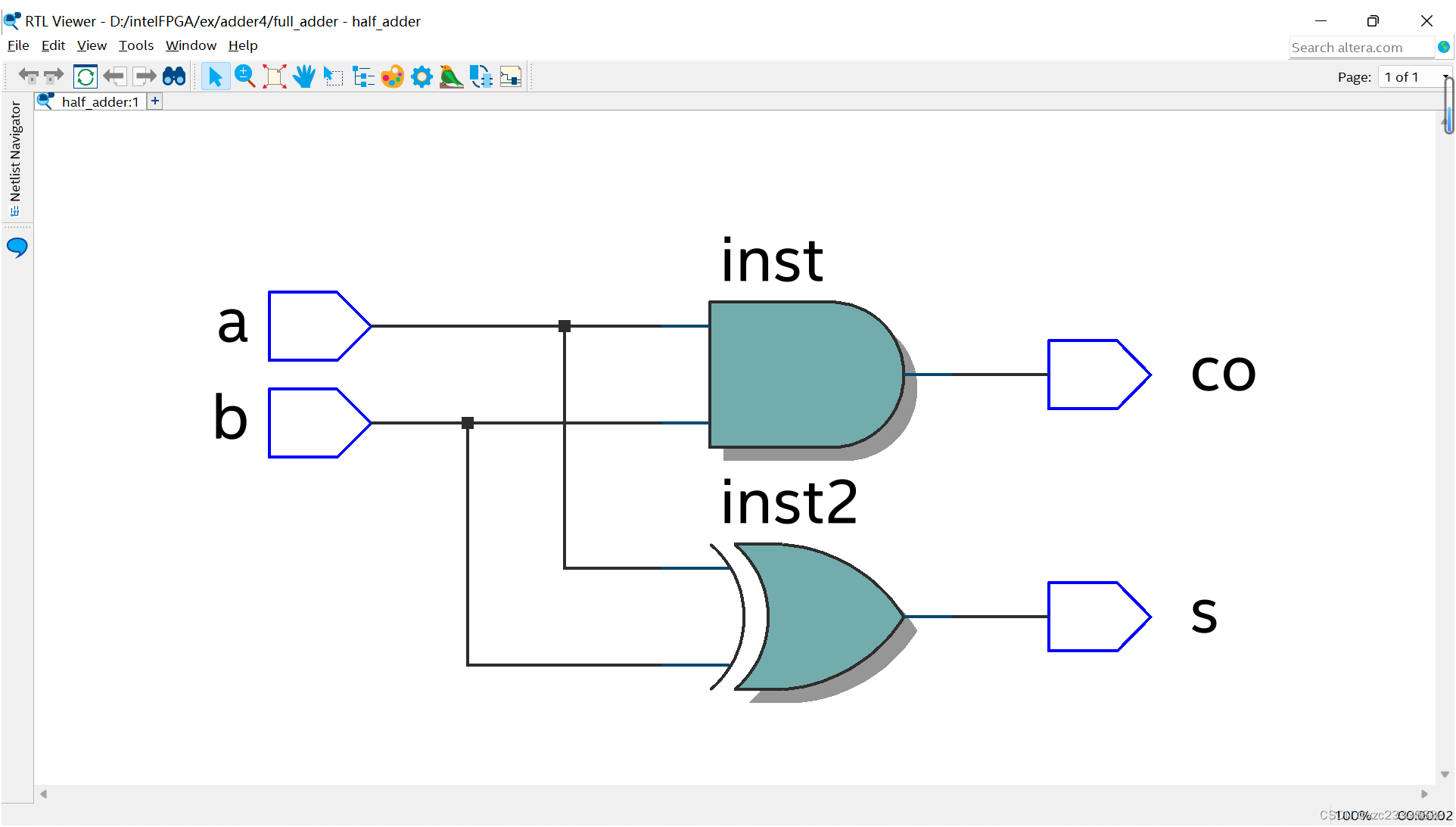Open the View menu

(92, 45)
